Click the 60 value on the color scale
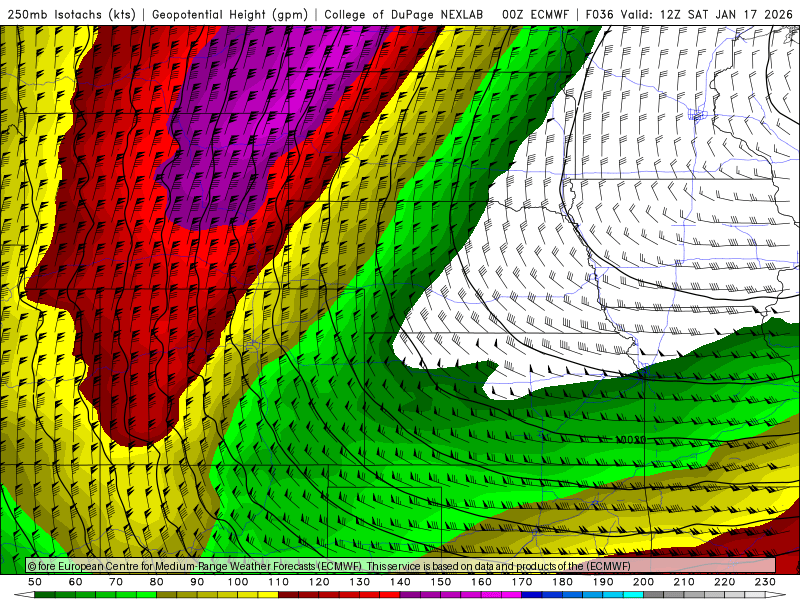800x600 pixels. 76,582
